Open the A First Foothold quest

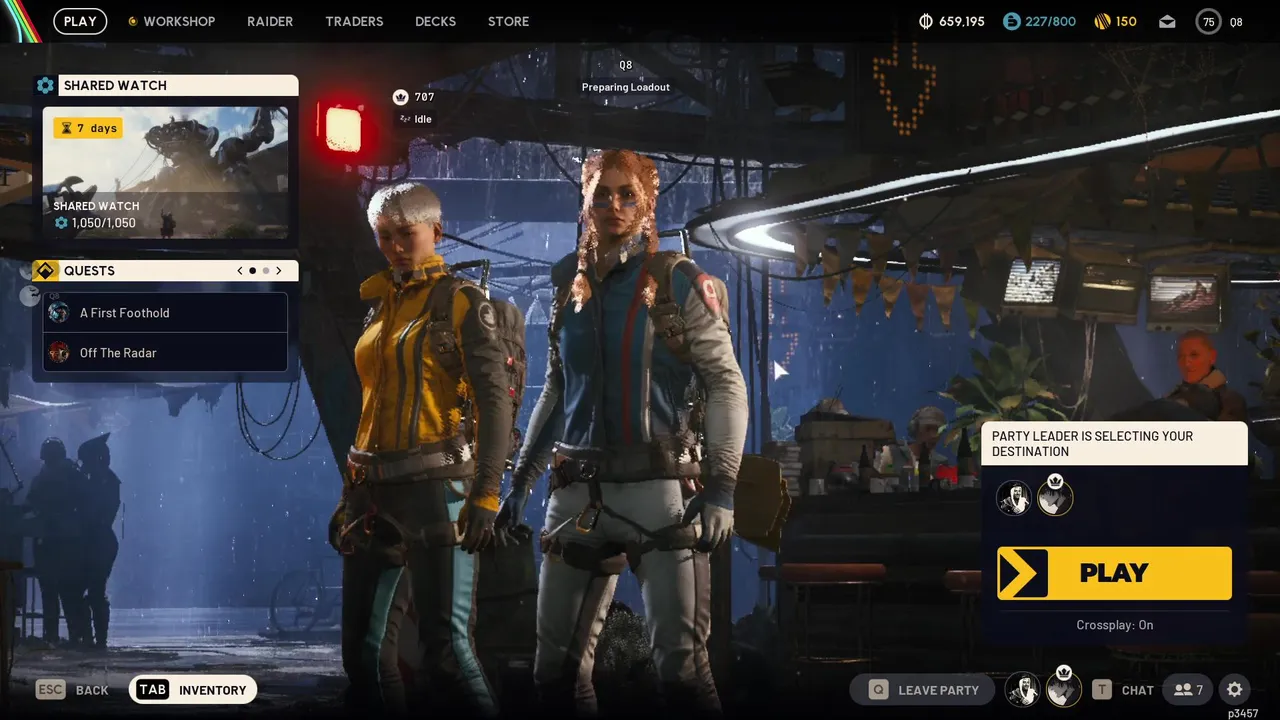click(x=165, y=312)
